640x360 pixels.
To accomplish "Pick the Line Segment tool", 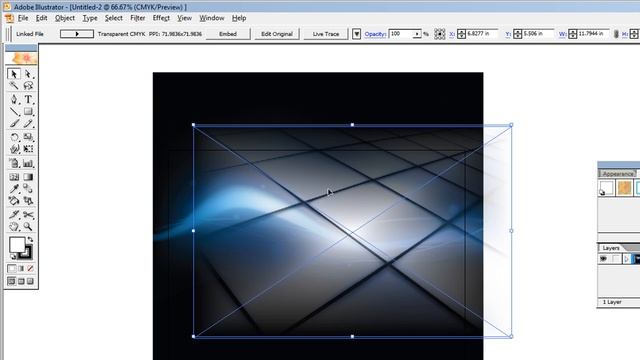I will click(14, 111).
